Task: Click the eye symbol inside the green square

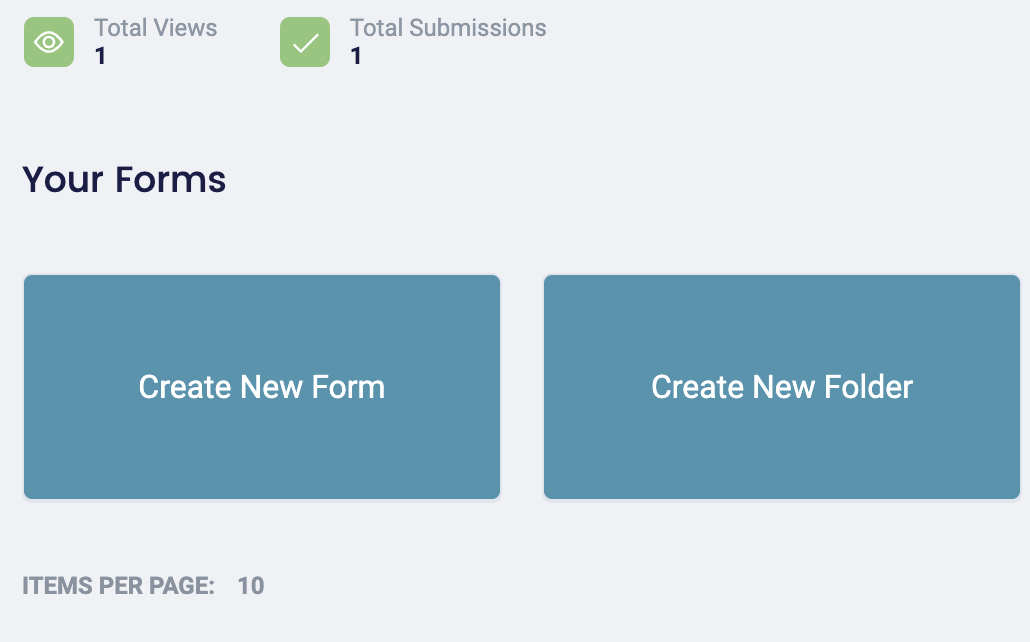Action: 48,41
